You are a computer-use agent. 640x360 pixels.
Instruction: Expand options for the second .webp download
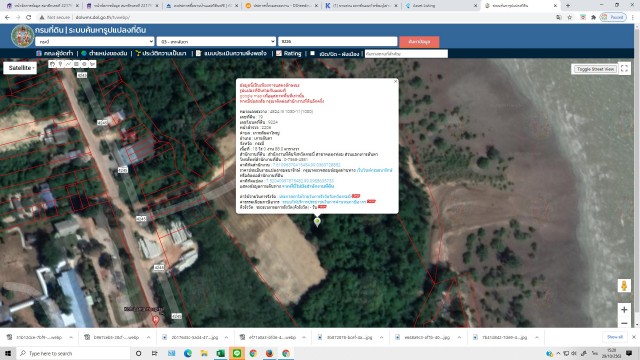click(148, 338)
